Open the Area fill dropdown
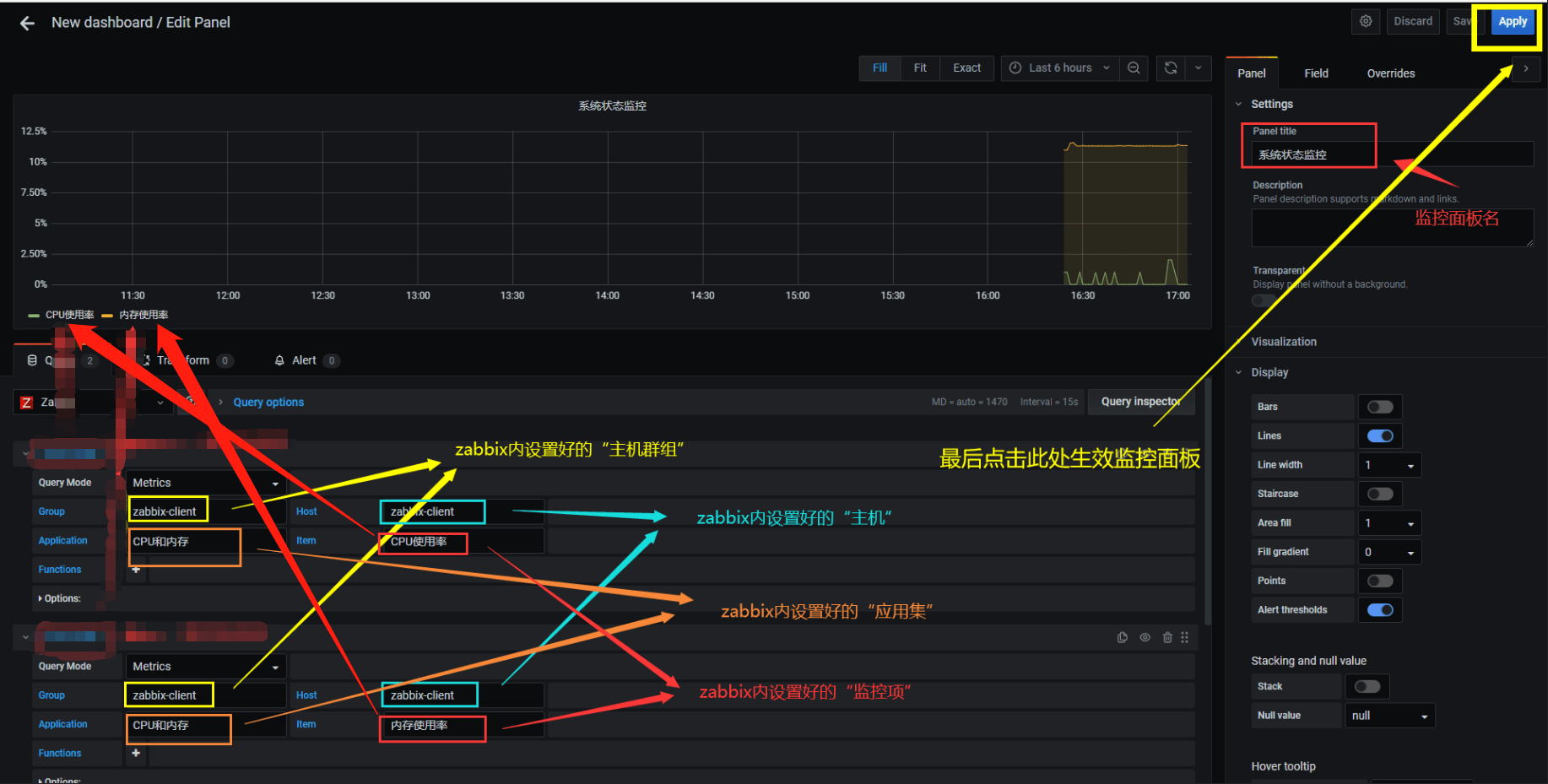The height and width of the screenshot is (784, 1548). point(1389,523)
